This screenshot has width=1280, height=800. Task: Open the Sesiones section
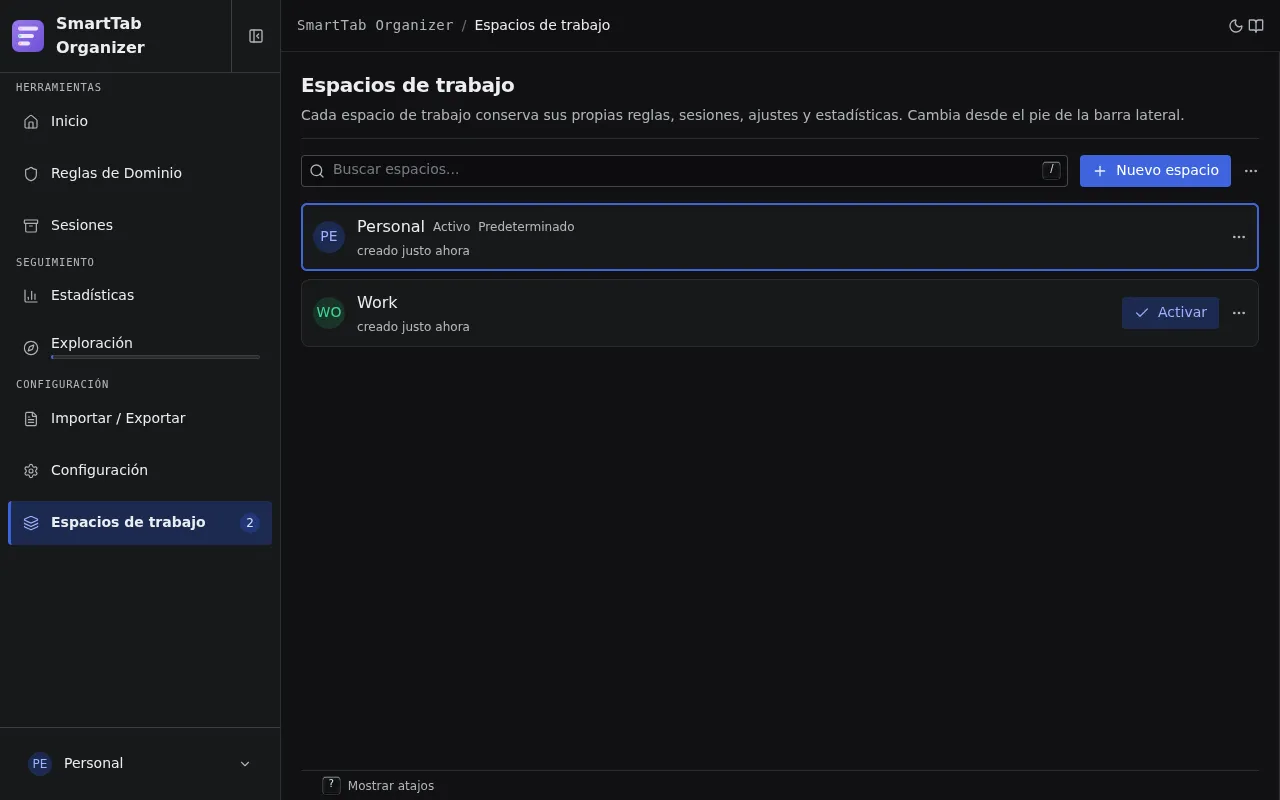point(140,225)
